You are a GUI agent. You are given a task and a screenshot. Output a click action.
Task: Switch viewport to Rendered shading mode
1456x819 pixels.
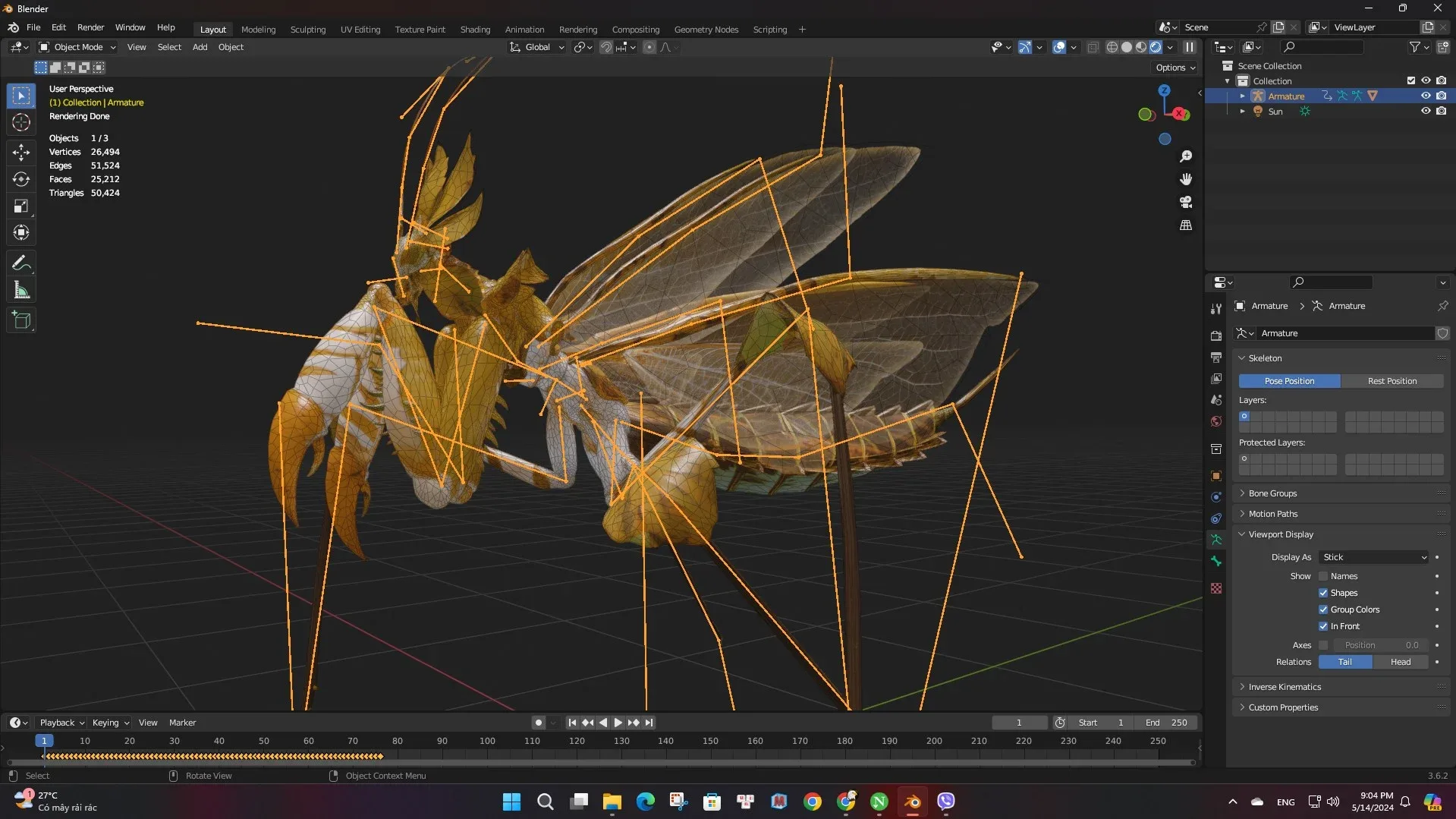click(1155, 46)
